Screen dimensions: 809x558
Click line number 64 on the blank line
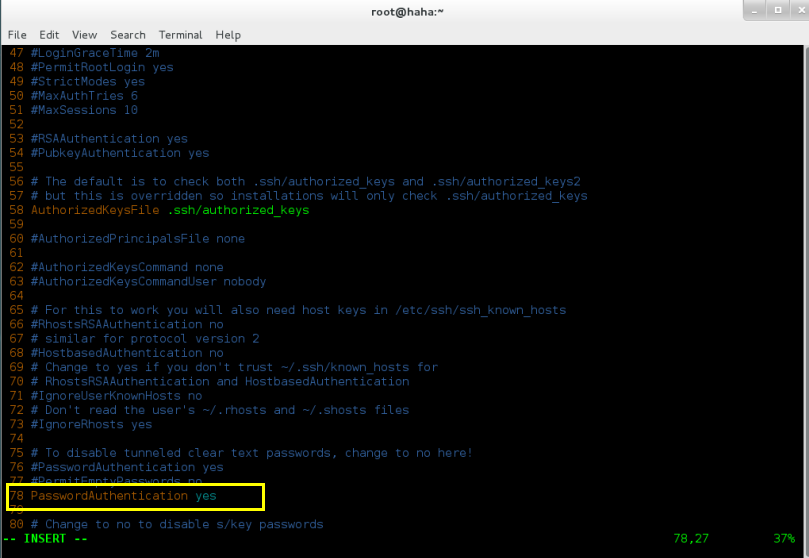[16, 296]
